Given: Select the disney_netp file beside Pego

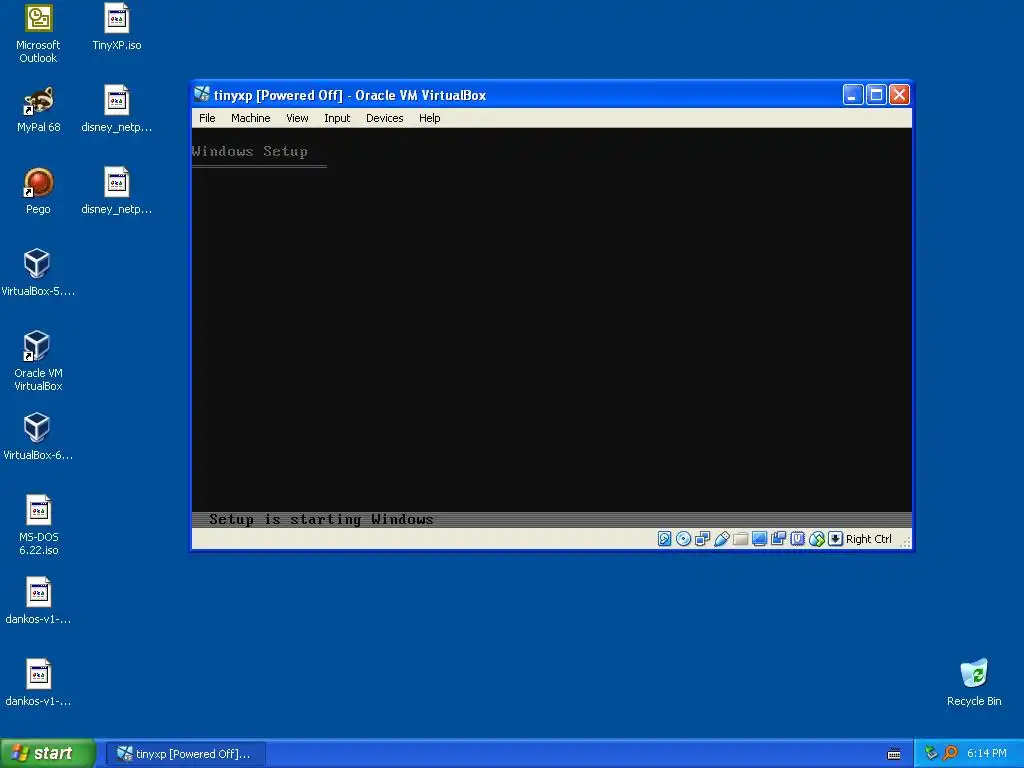Looking at the screenshot, I should coord(117,191).
